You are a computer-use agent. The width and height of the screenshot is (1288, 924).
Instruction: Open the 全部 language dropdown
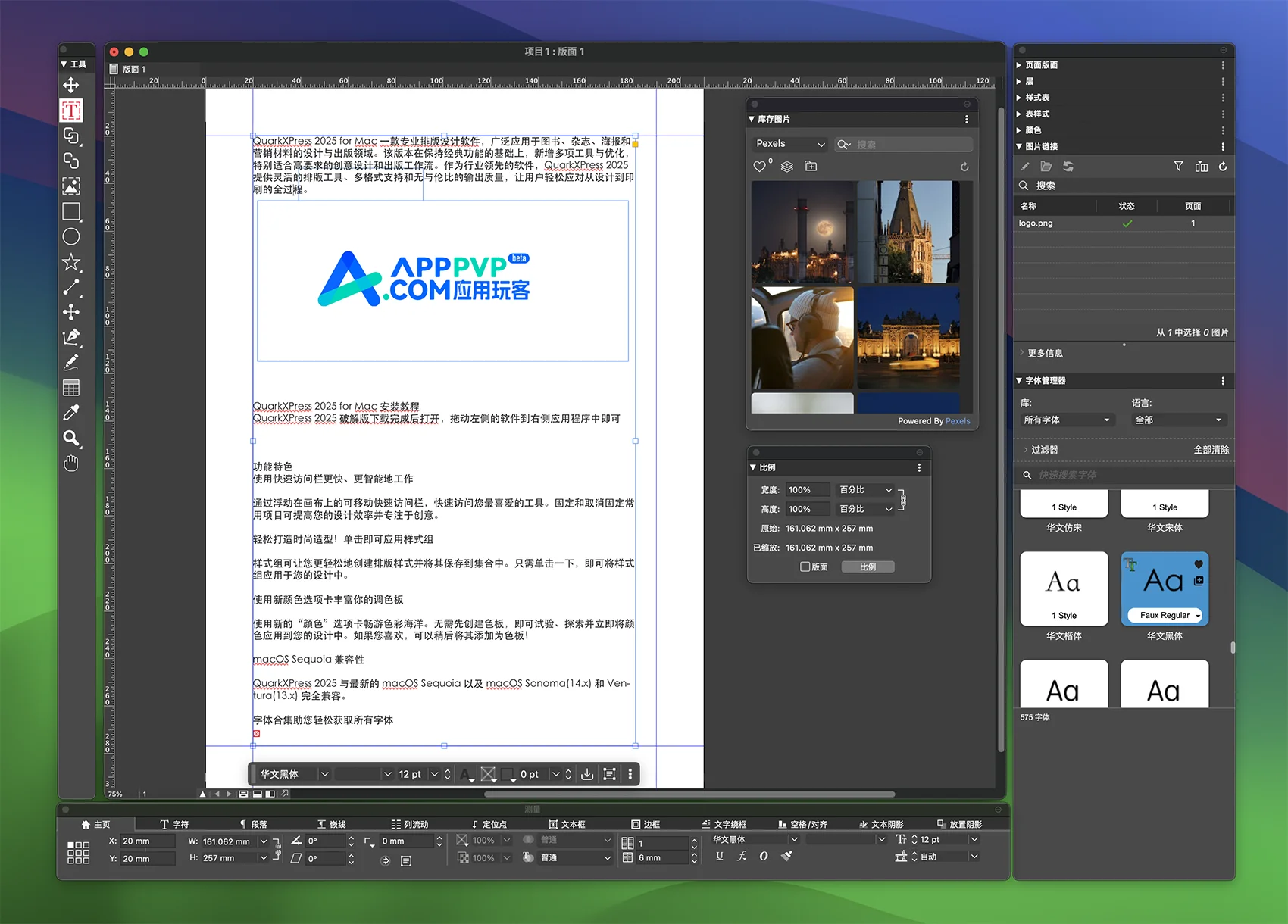pos(1178,420)
